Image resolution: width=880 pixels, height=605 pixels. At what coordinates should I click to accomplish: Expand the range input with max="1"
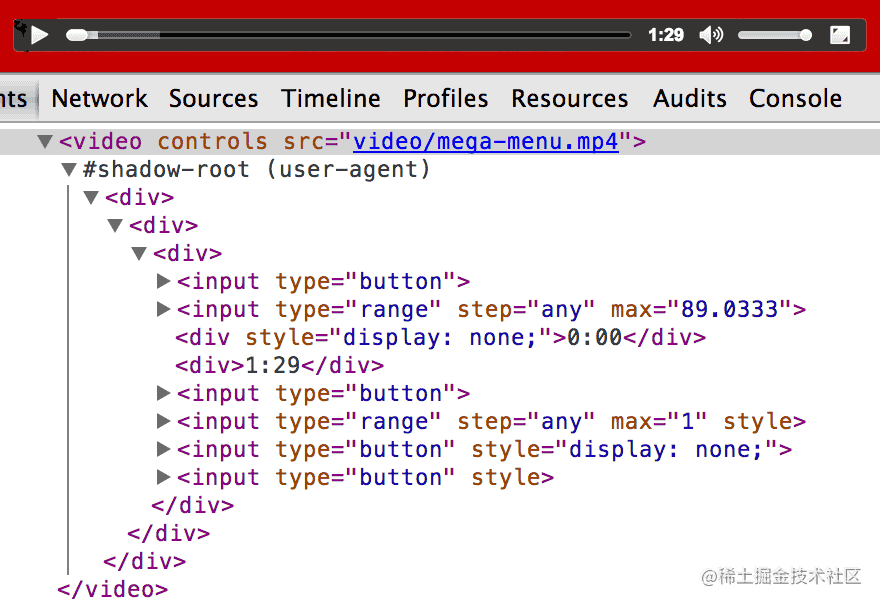tap(163, 421)
